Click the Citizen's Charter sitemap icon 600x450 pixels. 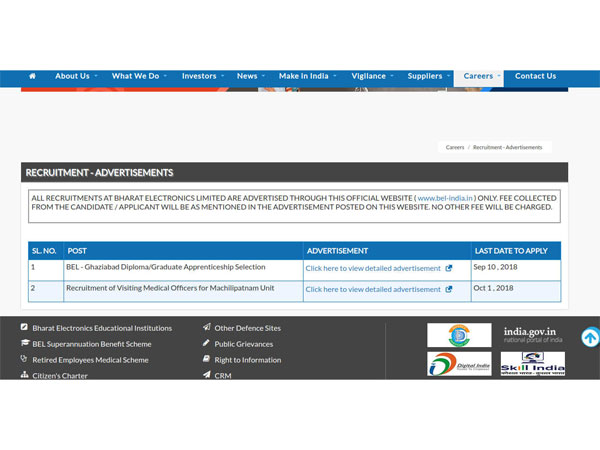tap(24, 375)
